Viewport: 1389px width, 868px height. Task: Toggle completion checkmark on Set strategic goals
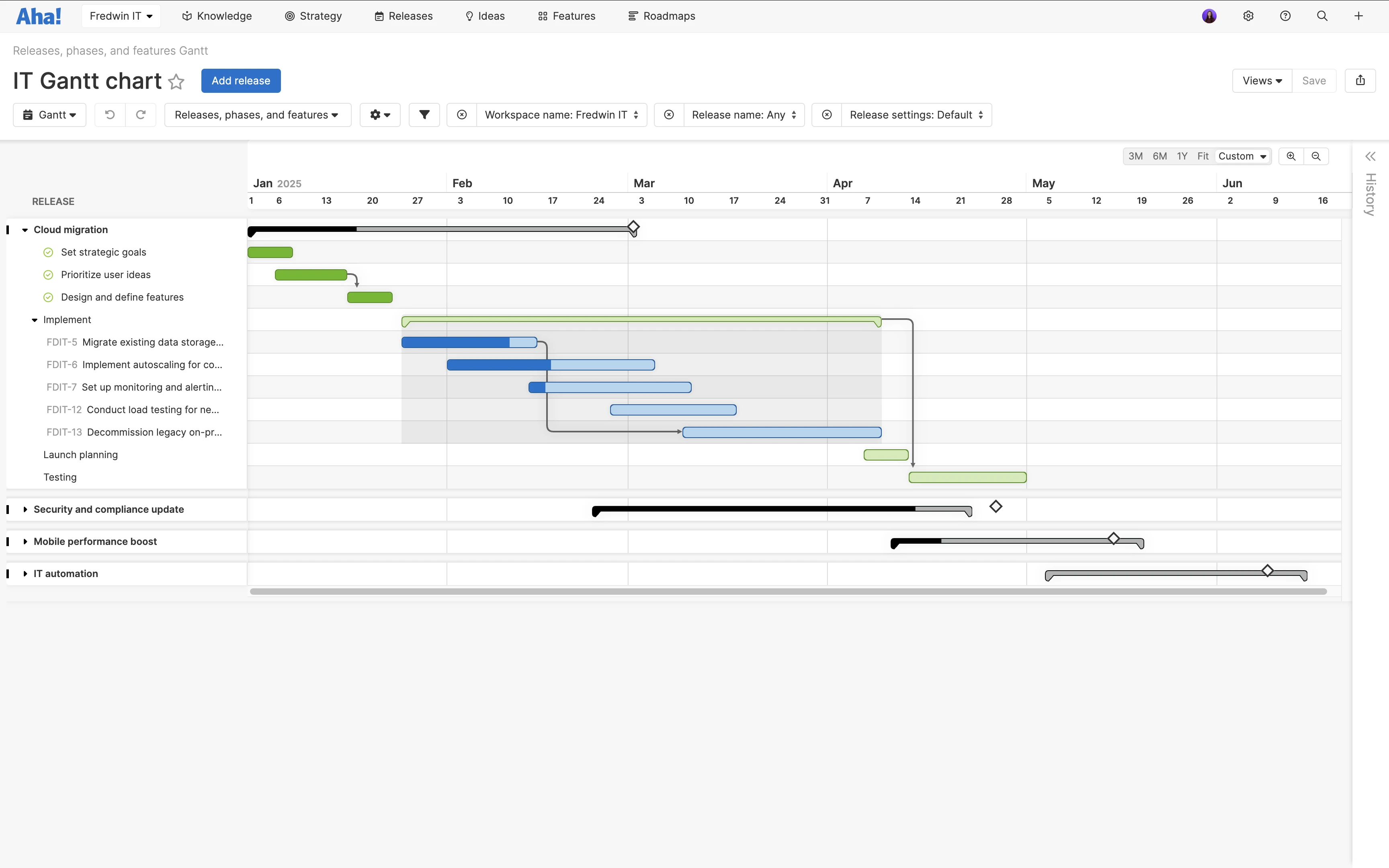(x=48, y=252)
